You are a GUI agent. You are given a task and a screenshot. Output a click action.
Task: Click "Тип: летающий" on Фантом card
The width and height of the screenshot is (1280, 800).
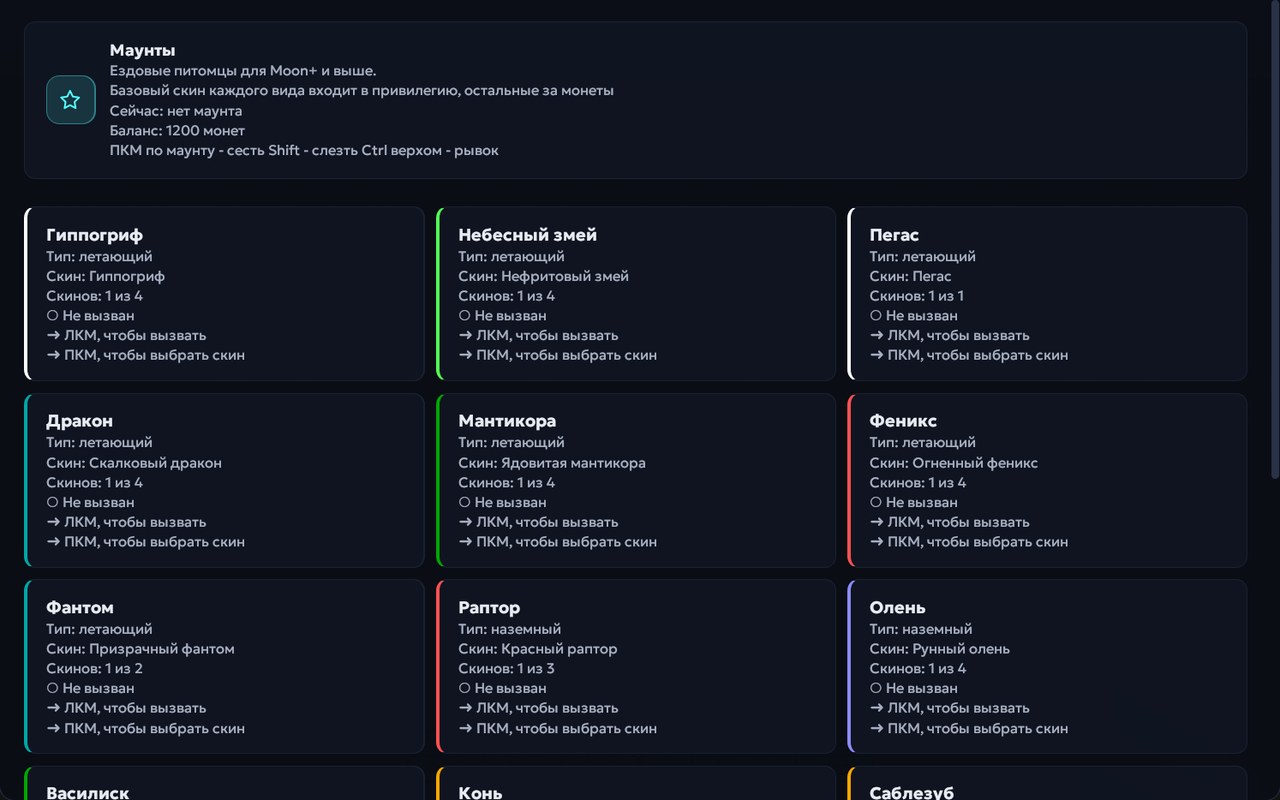tap(99, 629)
